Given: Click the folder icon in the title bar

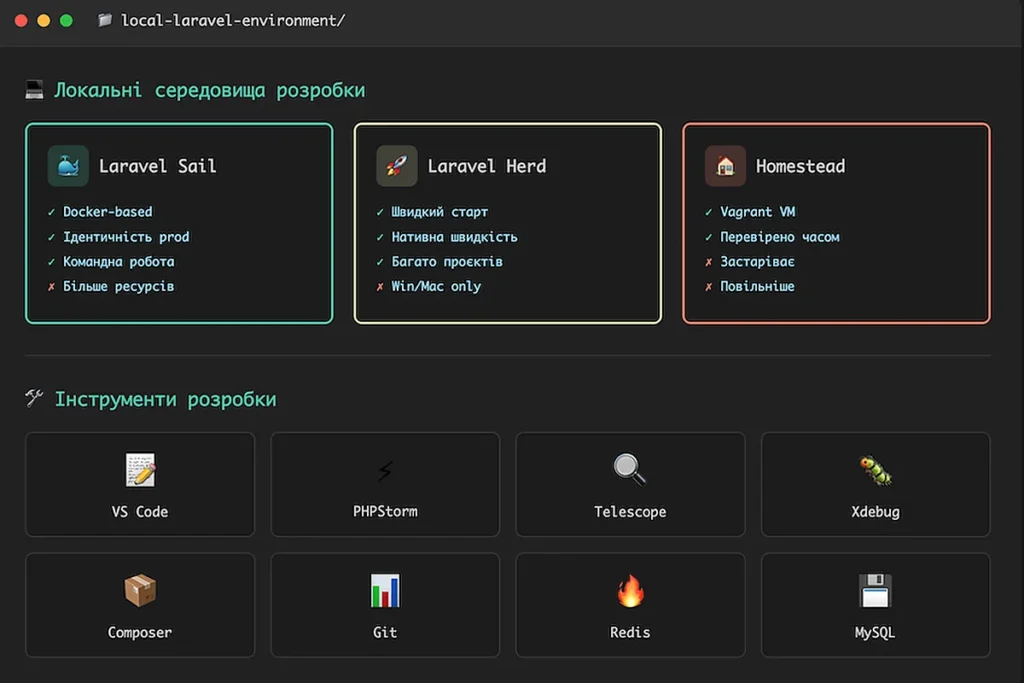Looking at the screenshot, I should [x=105, y=18].
